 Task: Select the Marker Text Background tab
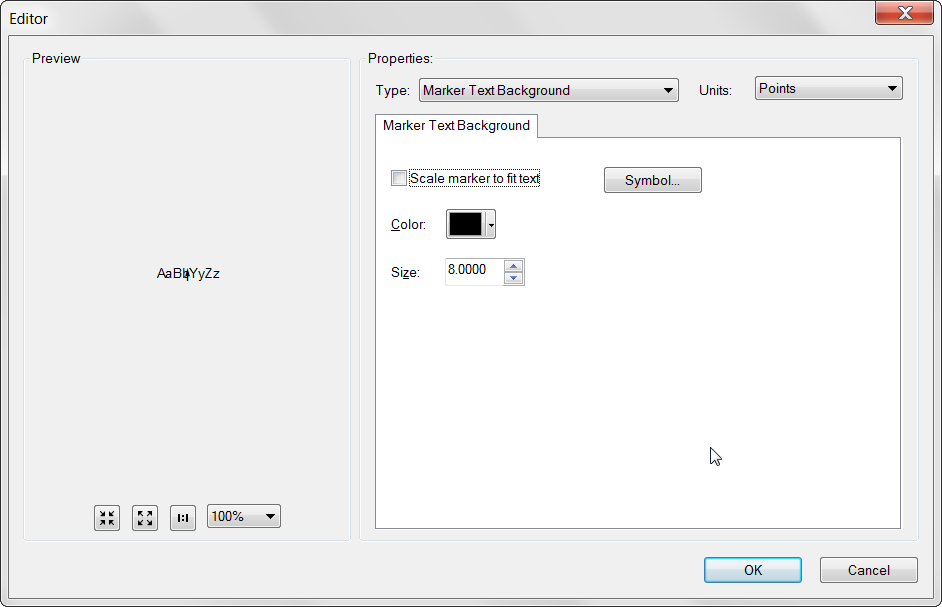tap(457, 126)
